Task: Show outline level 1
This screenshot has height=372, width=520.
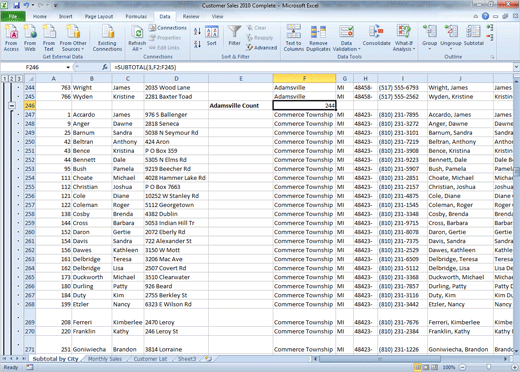Action: coord(5,79)
